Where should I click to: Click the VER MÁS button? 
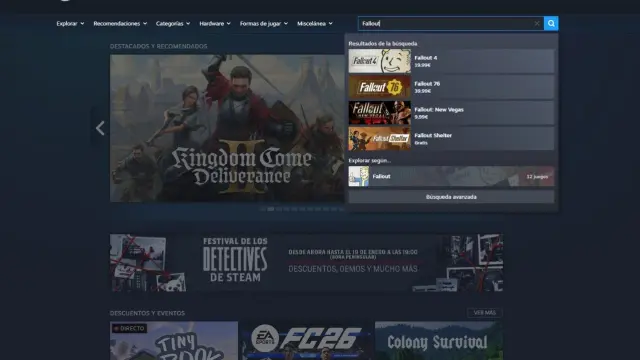[484, 313]
